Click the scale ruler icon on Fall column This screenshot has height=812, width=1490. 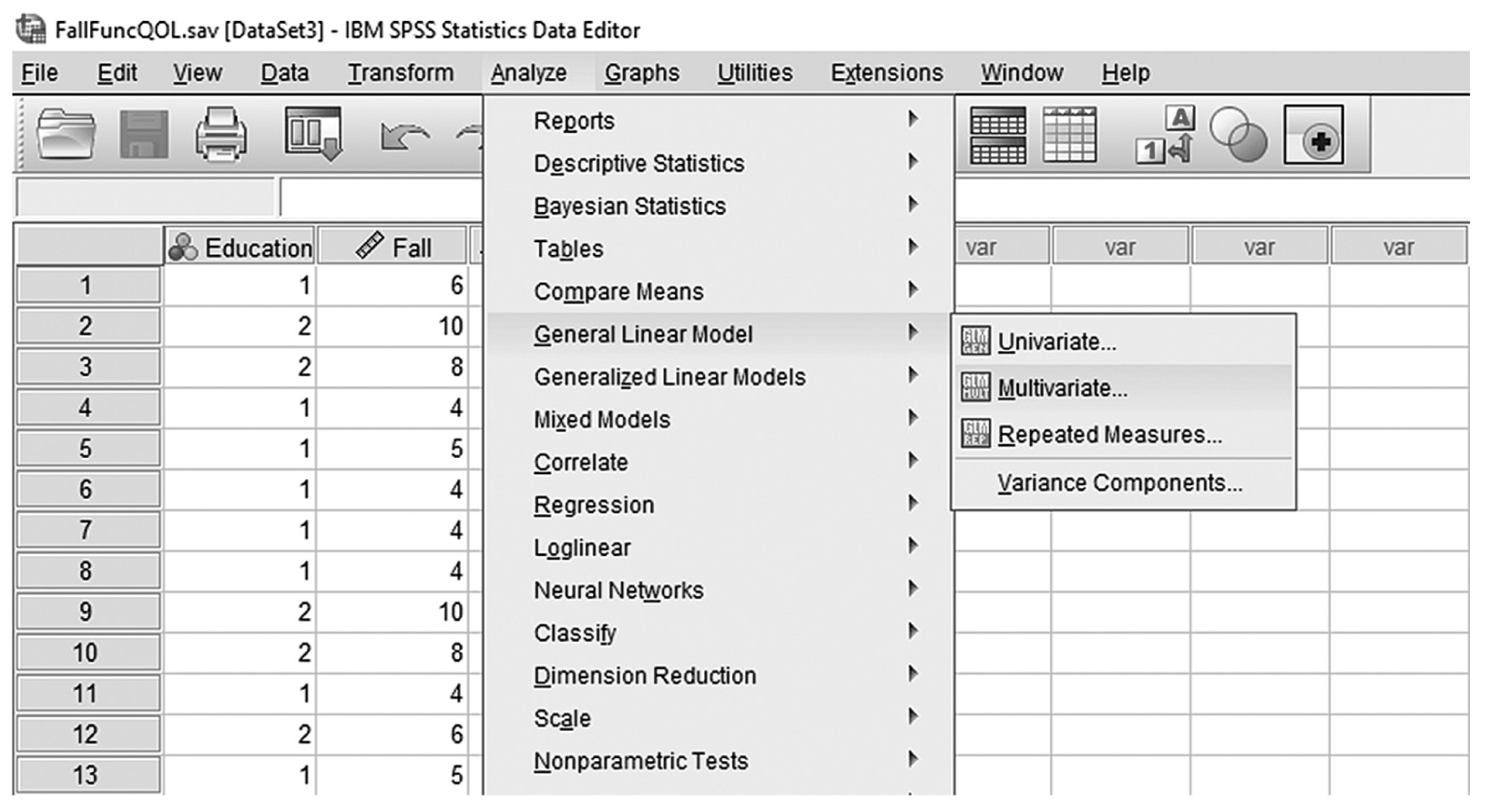(x=369, y=246)
